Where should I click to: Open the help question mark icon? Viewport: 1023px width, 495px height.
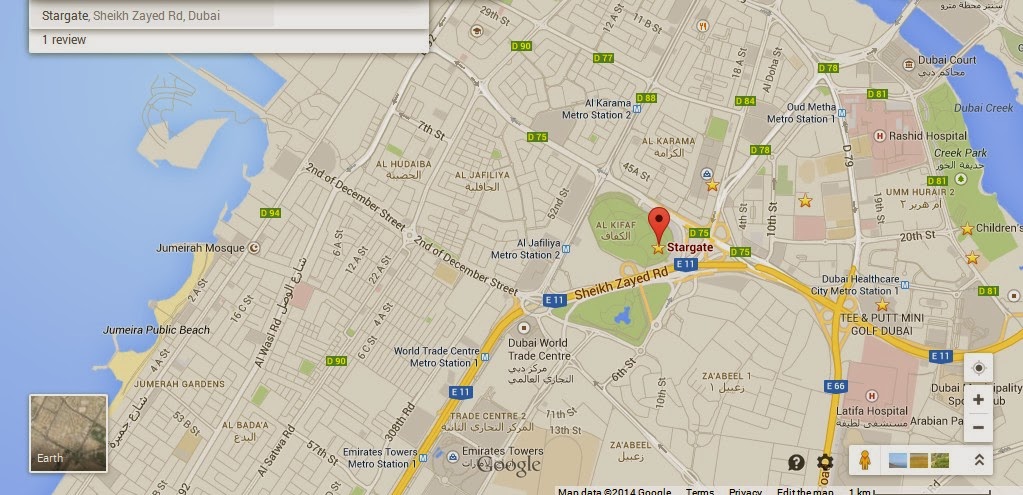click(796, 462)
